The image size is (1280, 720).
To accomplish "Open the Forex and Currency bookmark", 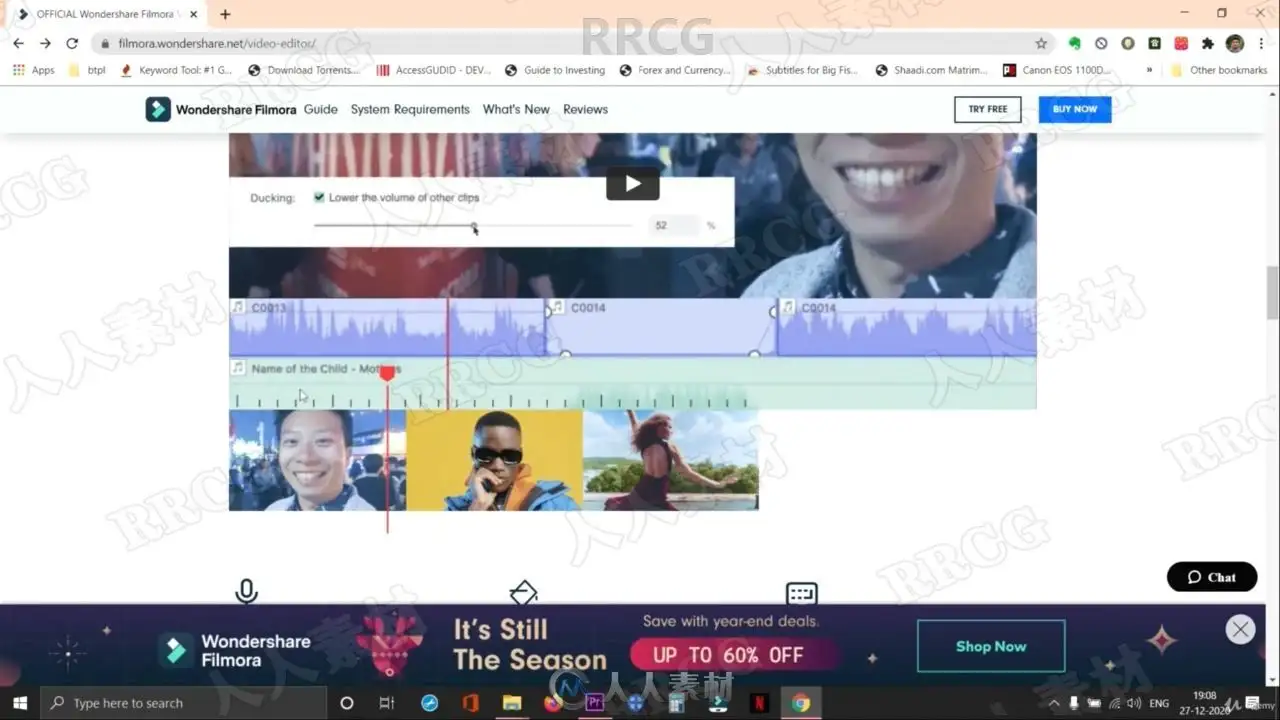I will point(675,70).
